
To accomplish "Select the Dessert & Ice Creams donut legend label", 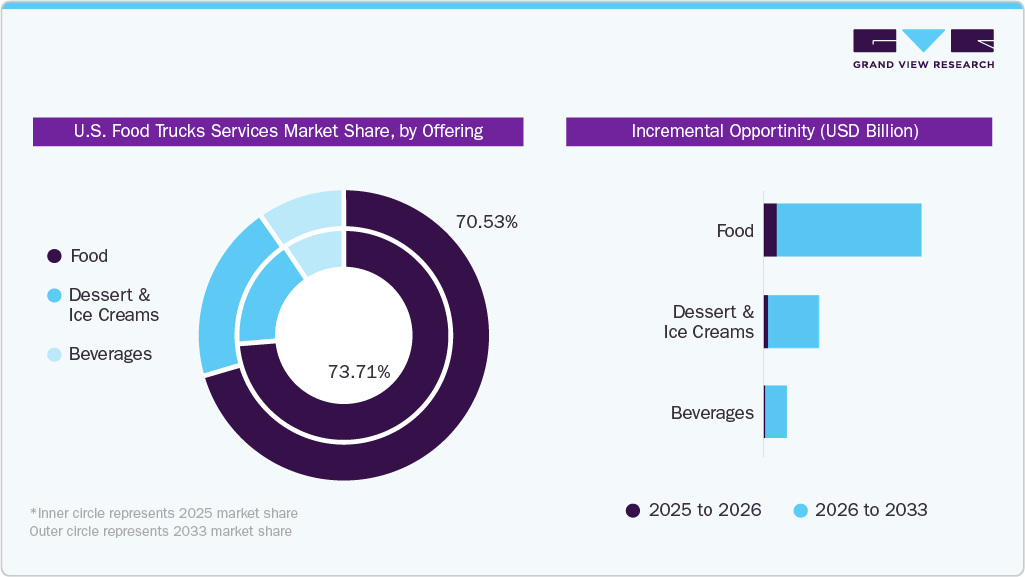I will point(114,305).
